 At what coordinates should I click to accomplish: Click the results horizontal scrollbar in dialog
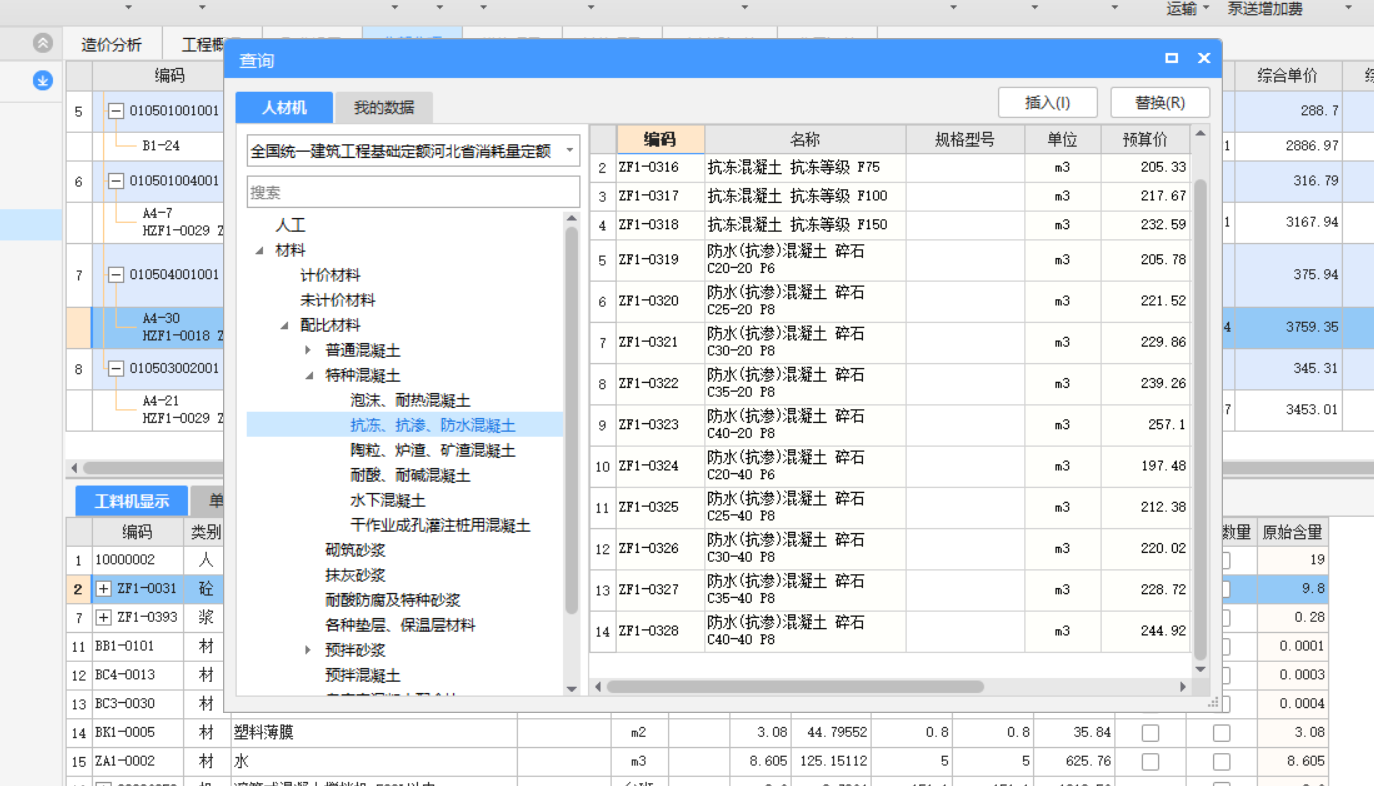[795, 687]
